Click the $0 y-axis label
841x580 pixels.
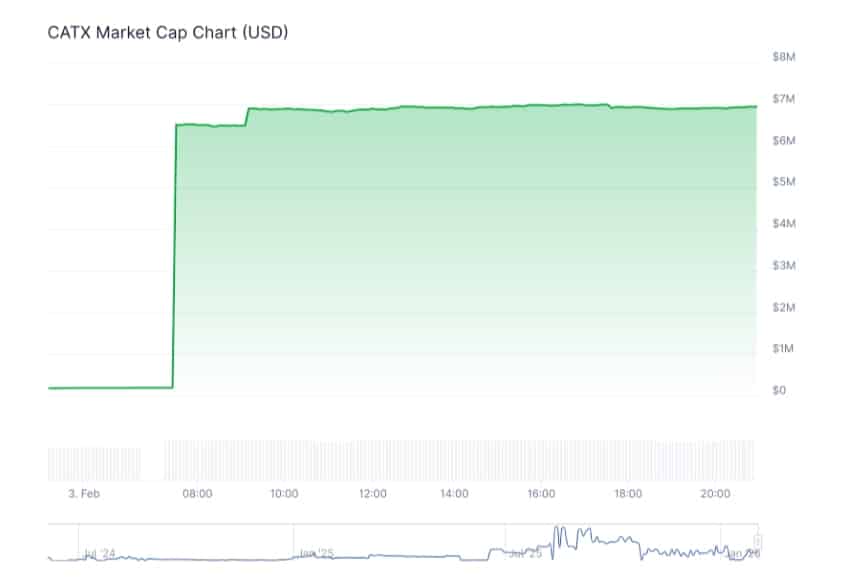[x=779, y=390]
